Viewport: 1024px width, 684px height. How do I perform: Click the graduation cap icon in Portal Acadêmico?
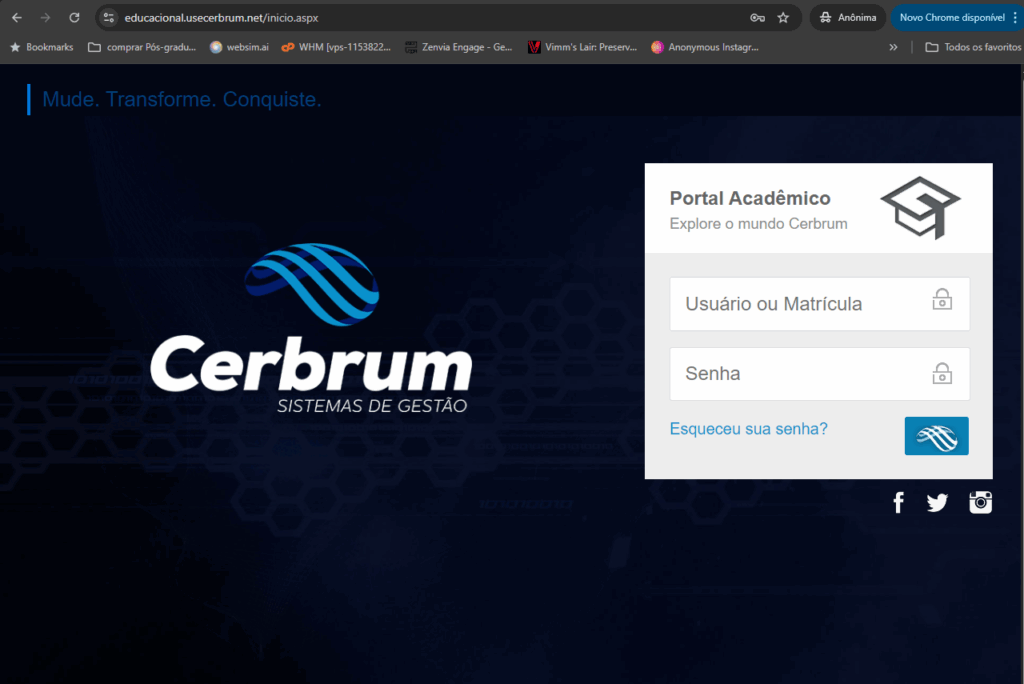[920, 208]
